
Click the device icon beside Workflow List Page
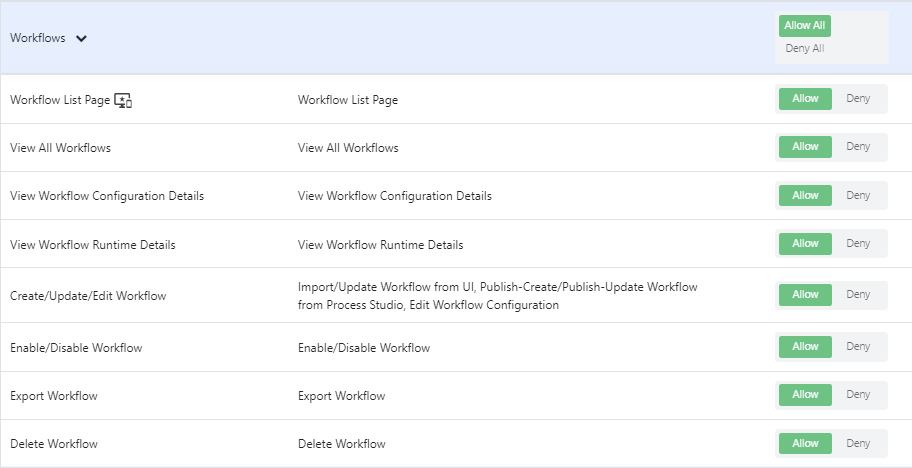(x=123, y=100)
